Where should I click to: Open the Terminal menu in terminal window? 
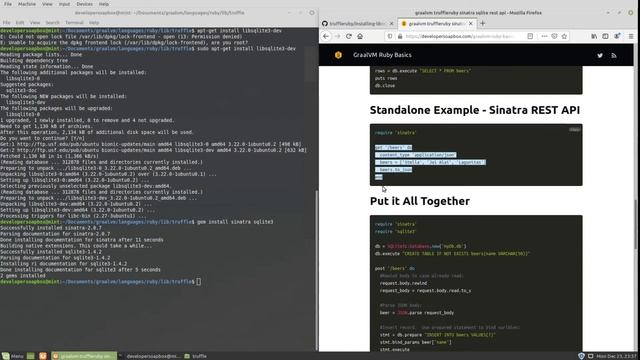[x=74, y=23]
